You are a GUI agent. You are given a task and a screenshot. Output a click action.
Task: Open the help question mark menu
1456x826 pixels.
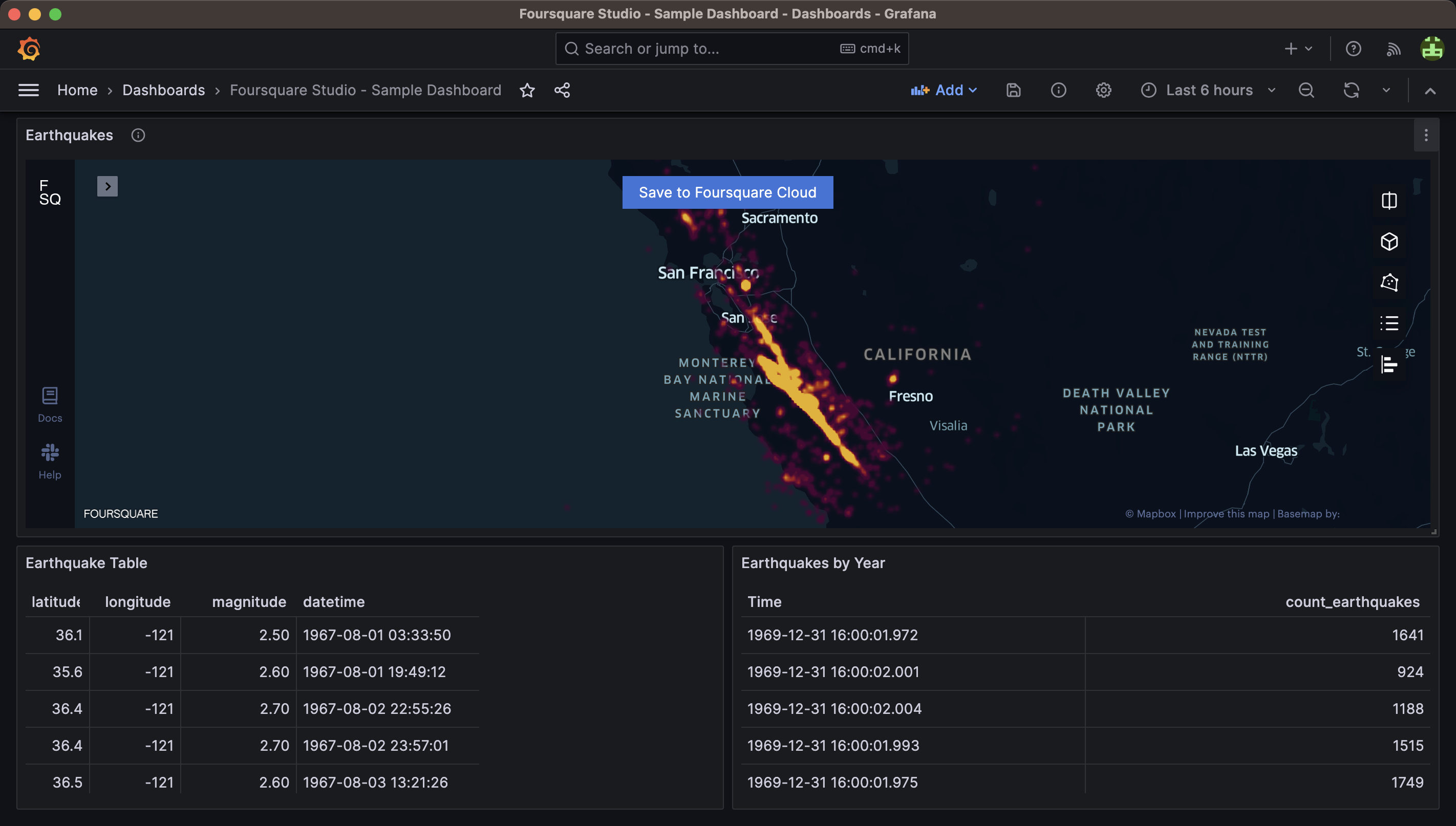(1353, 49)
